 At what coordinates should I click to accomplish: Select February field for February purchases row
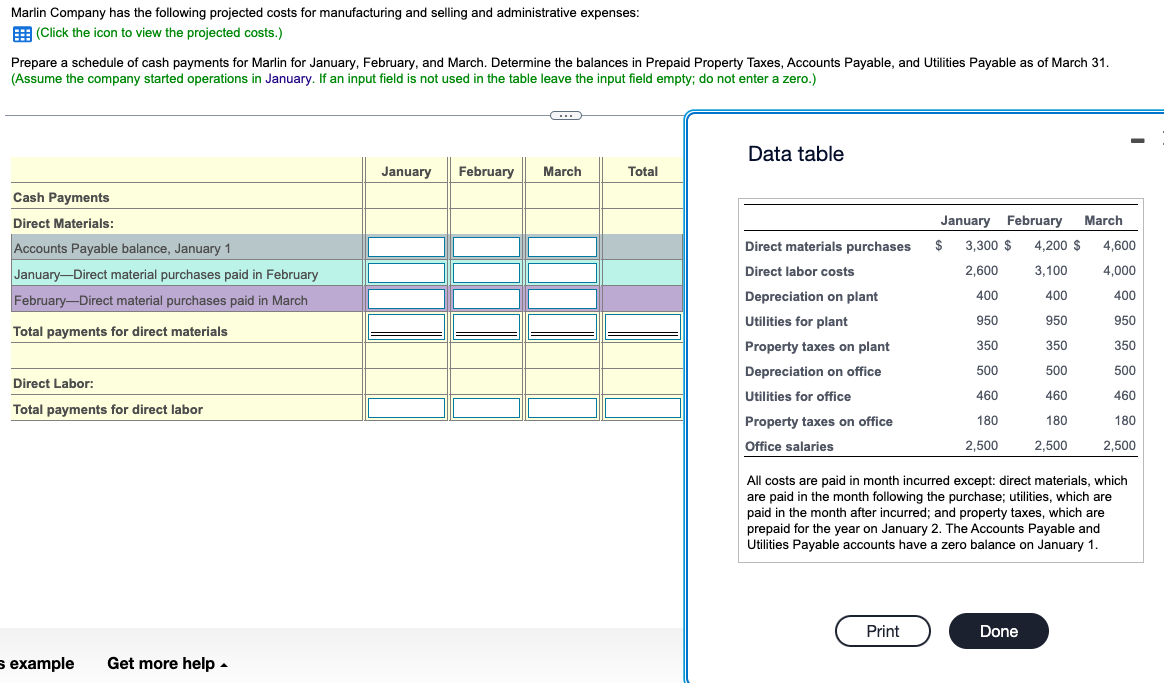(x=486, y=299)
